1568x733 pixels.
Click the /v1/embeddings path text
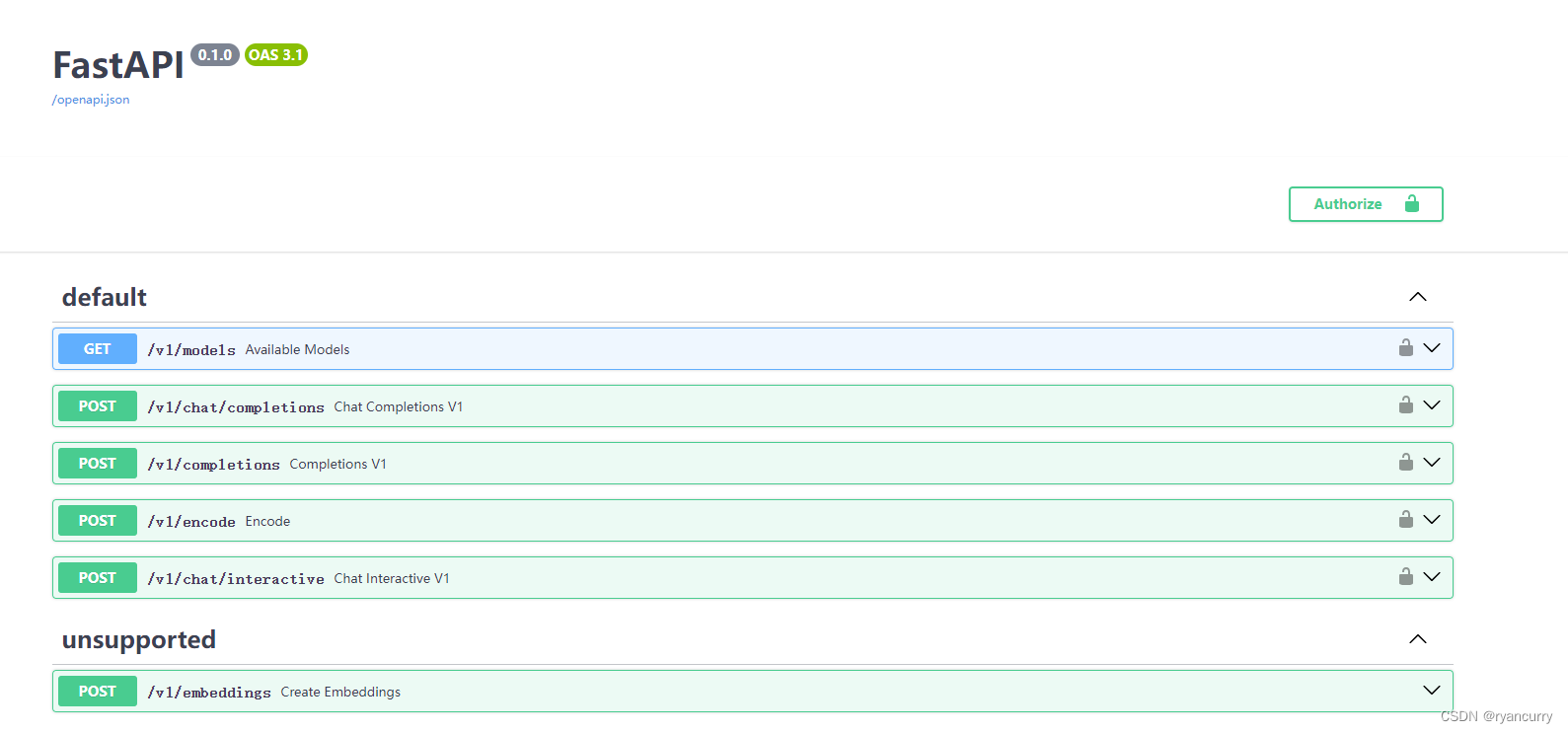(209, 693)
